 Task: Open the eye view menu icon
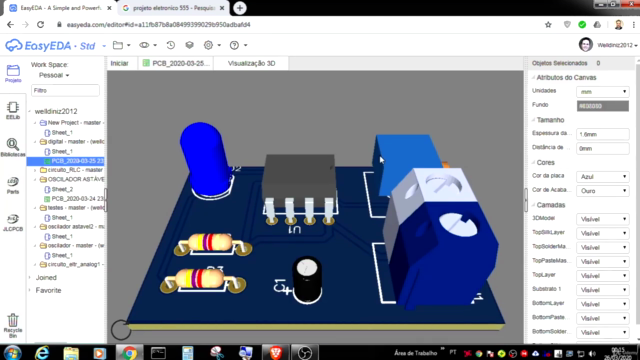point(144,45)
